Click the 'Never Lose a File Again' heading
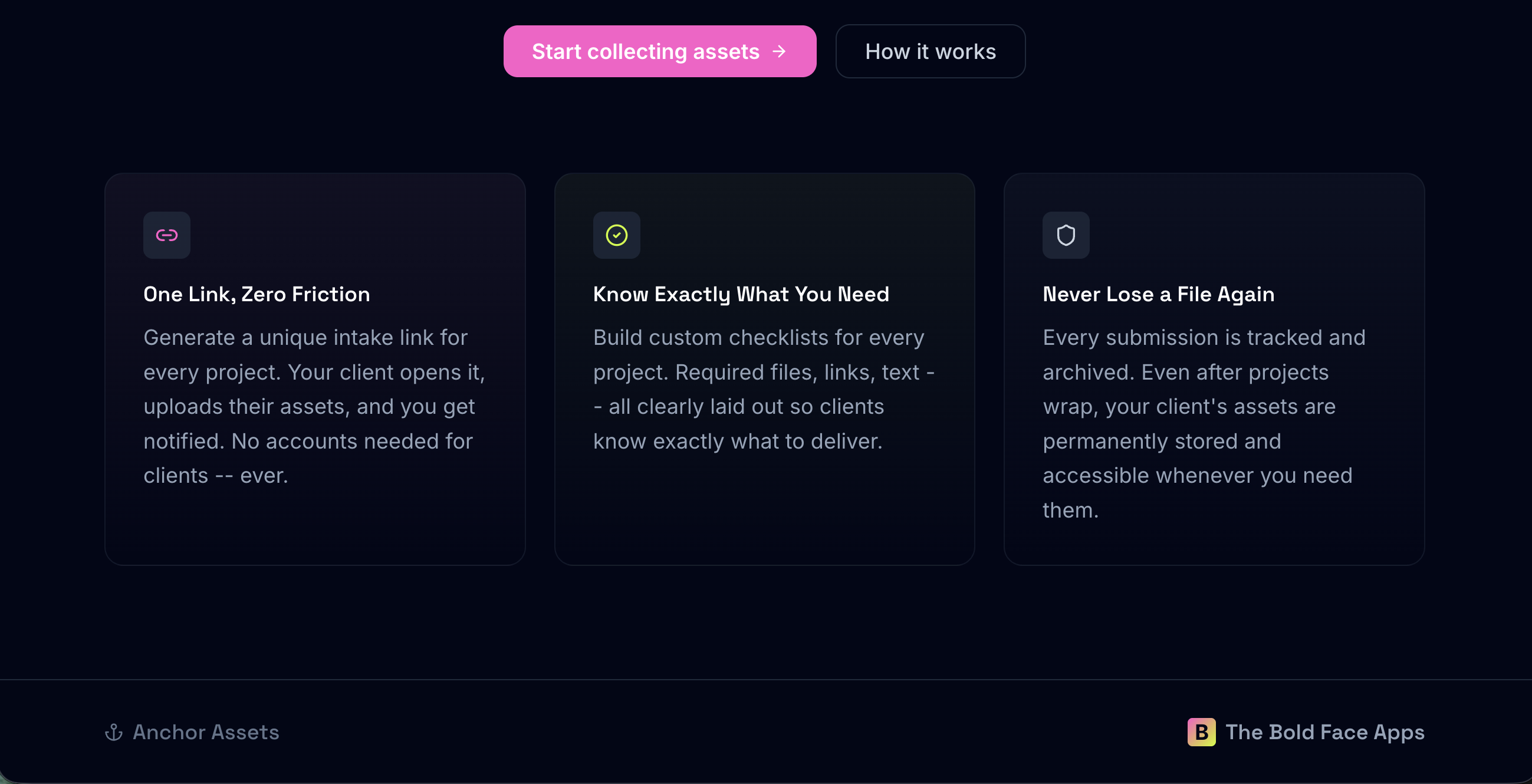The width and height of the screenshot is (1532, 784). coord(1159,294)
